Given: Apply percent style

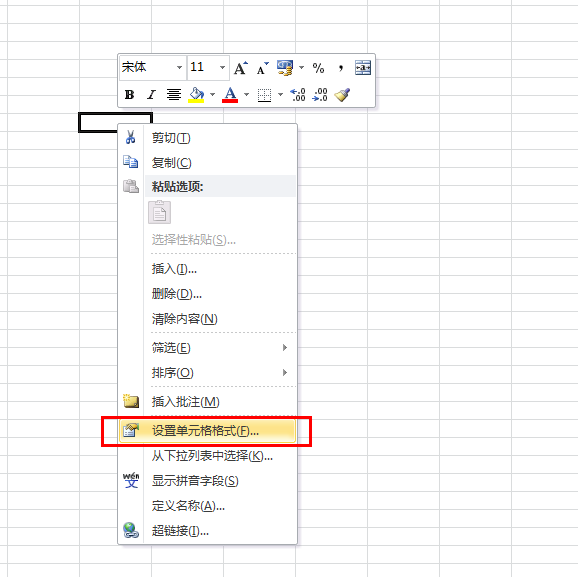Looking at the screenshot, I should (318, 68).
